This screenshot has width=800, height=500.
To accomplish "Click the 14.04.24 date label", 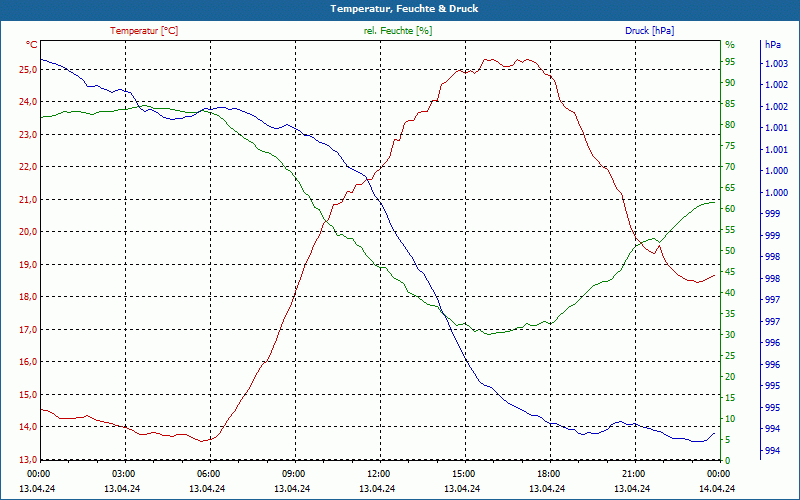I will click(x=717, y=488).
